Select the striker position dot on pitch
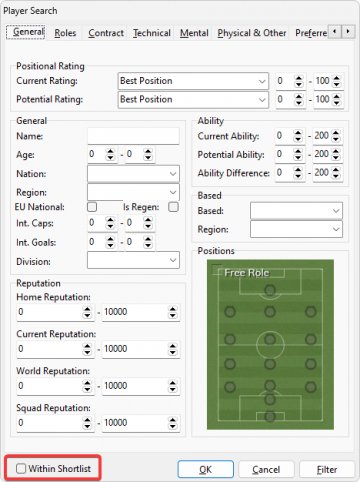This screenshot has width=360, height=482. click(270, 290)
